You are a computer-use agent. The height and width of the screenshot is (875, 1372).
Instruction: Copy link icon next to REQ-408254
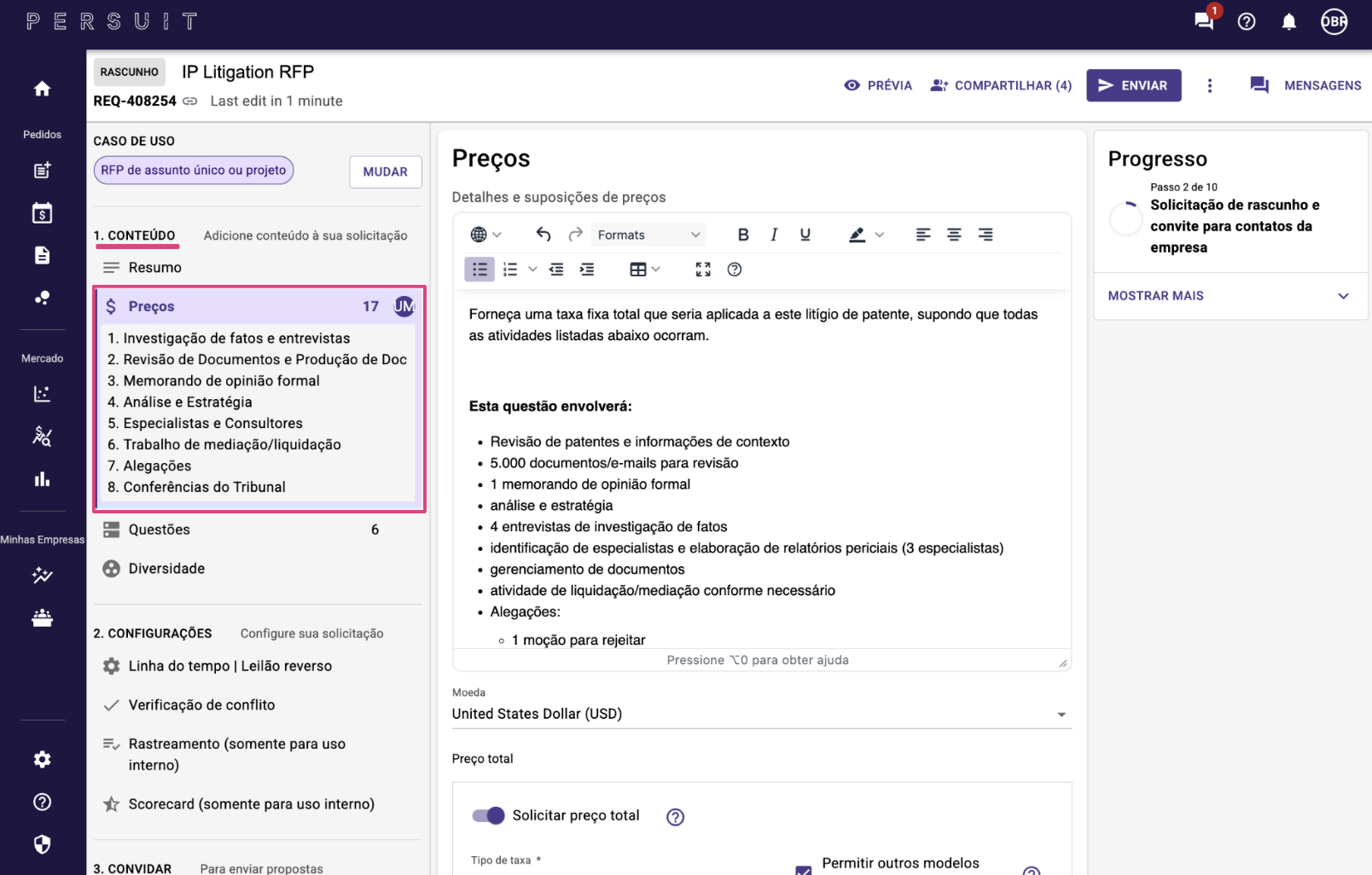pyautogui.click(x=190, y=101)
